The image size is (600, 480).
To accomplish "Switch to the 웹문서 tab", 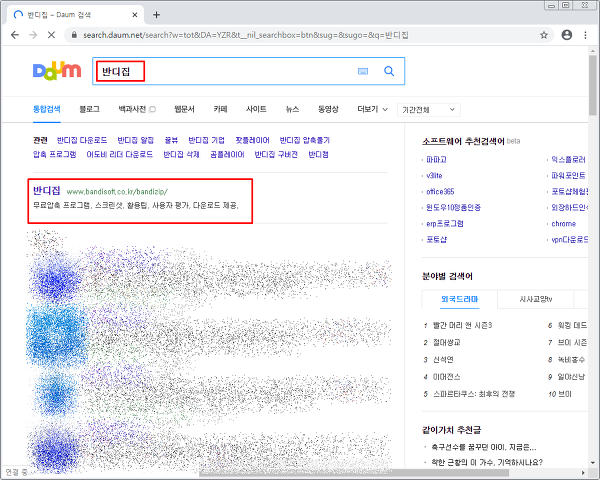I will [x=184, y=109].
